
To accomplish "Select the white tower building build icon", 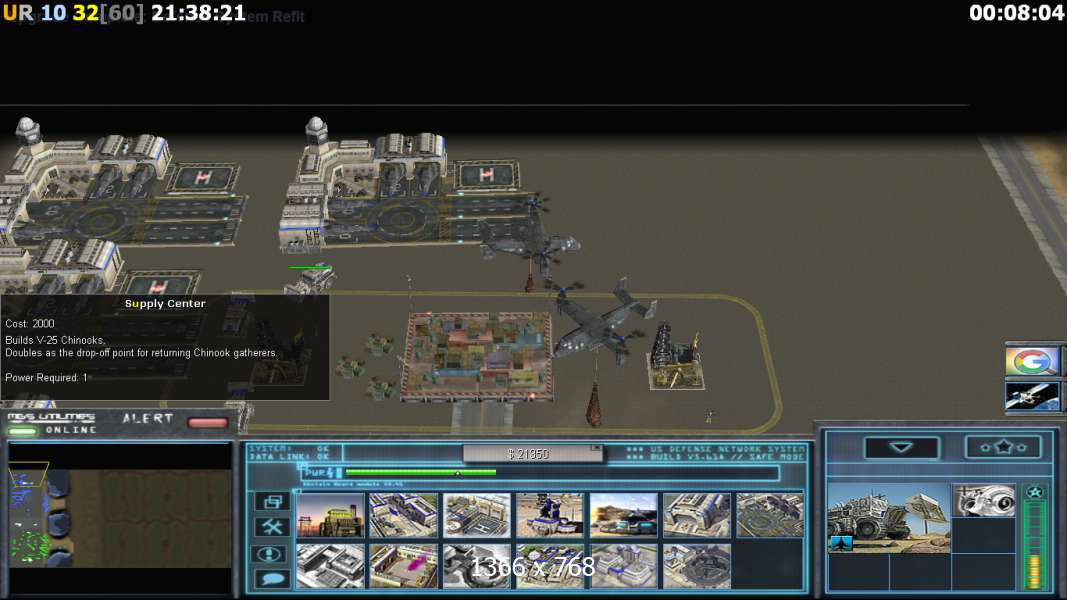I will coord(623,566).
